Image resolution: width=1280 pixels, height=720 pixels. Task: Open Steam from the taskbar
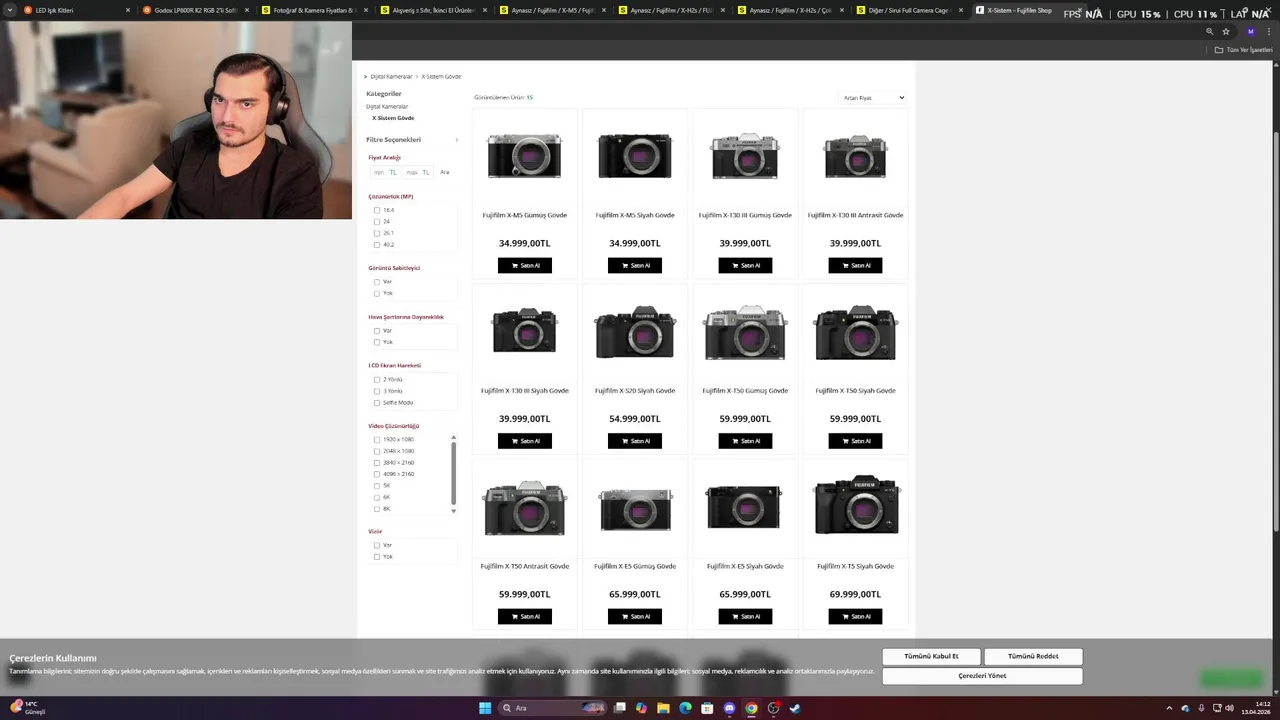(x=795, y=708)
